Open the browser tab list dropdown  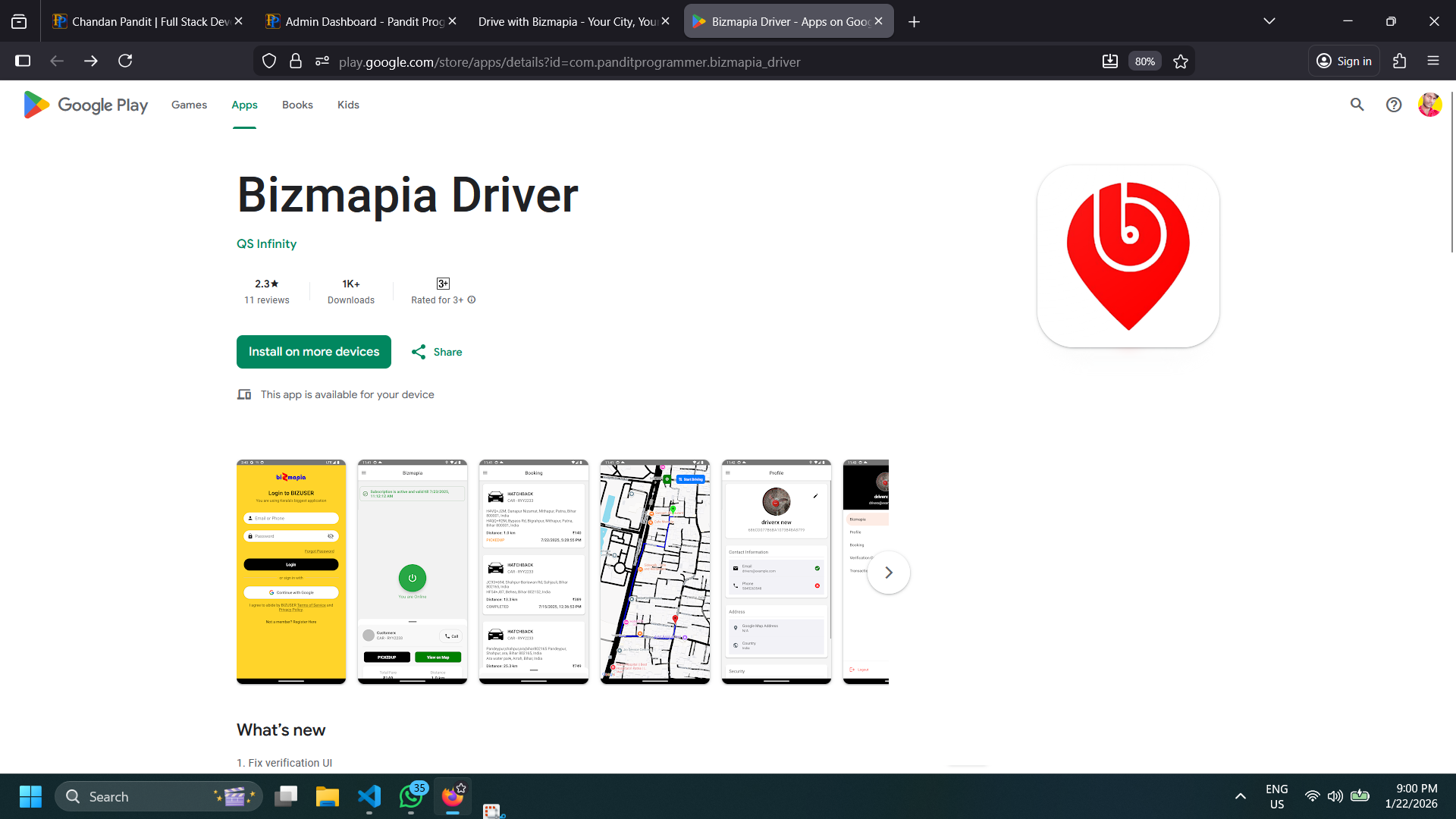1269,20
